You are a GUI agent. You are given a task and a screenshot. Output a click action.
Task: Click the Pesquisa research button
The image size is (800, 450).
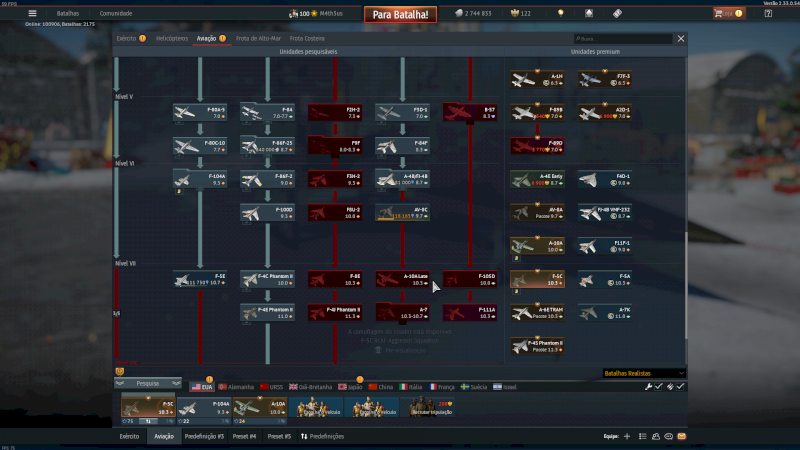pyautogui.click(x=148, y=383)
